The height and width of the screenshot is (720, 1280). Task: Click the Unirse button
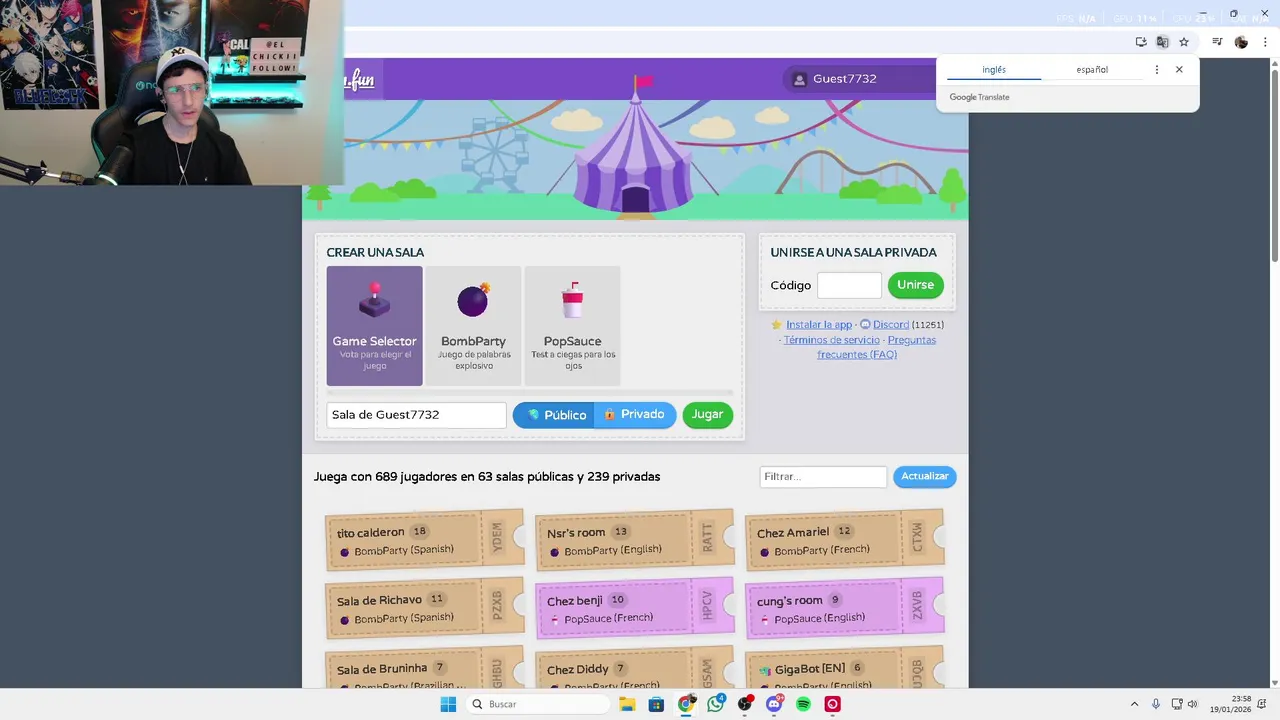coord(915,285)
